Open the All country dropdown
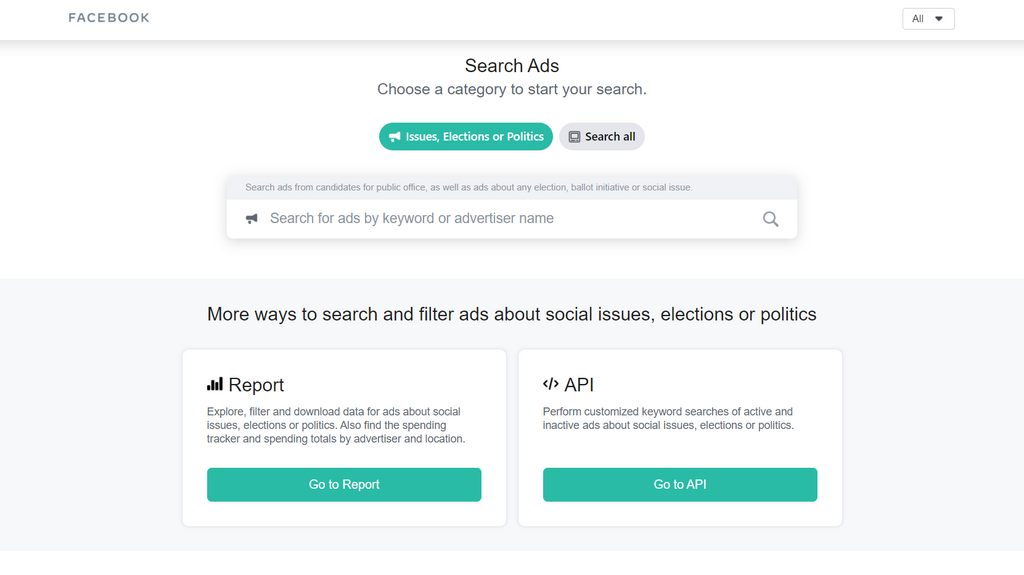This screenshot has height=575, width=1024. pyautogui.click(x=928, y=19)
